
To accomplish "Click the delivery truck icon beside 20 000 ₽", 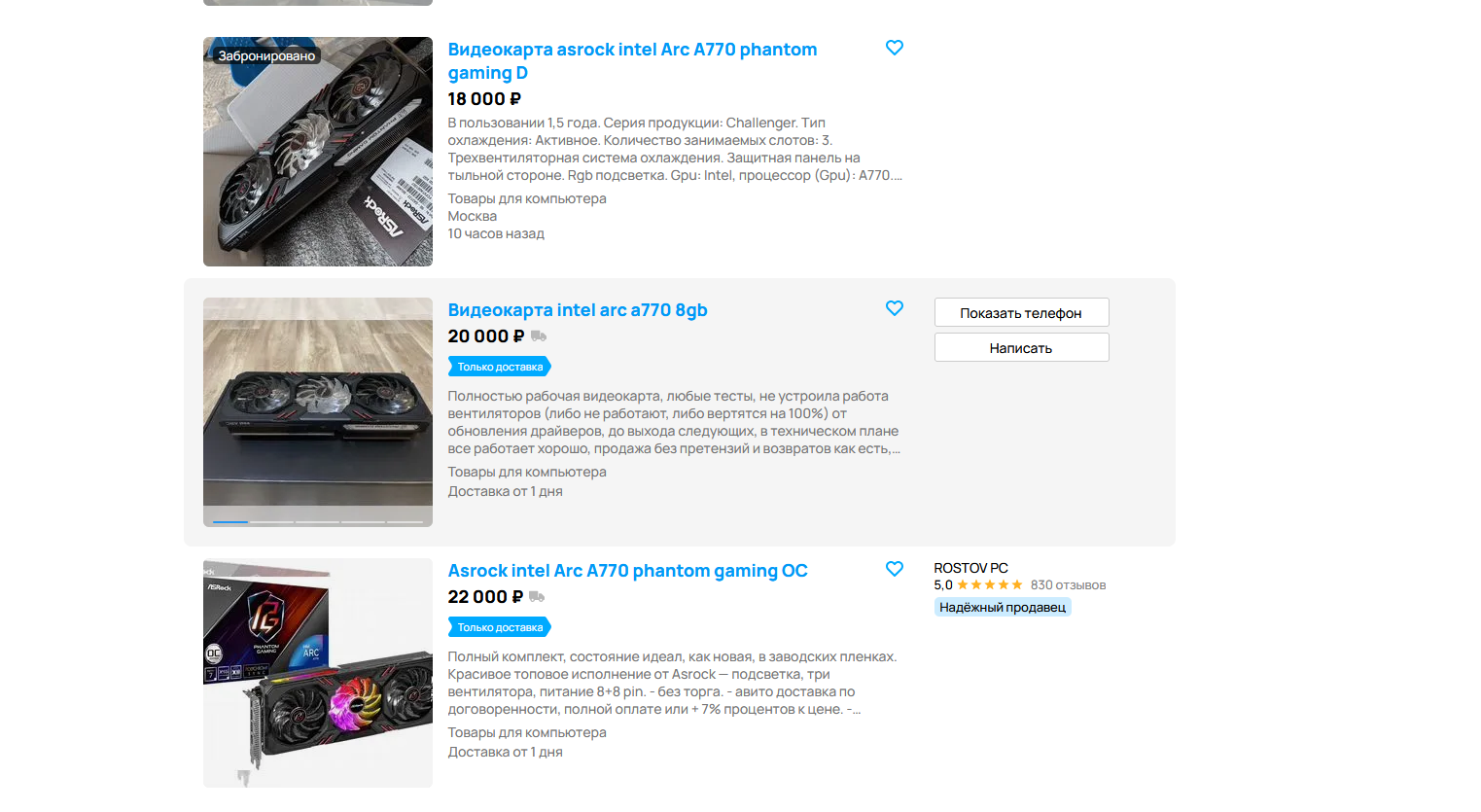I will tap(539, 336).
